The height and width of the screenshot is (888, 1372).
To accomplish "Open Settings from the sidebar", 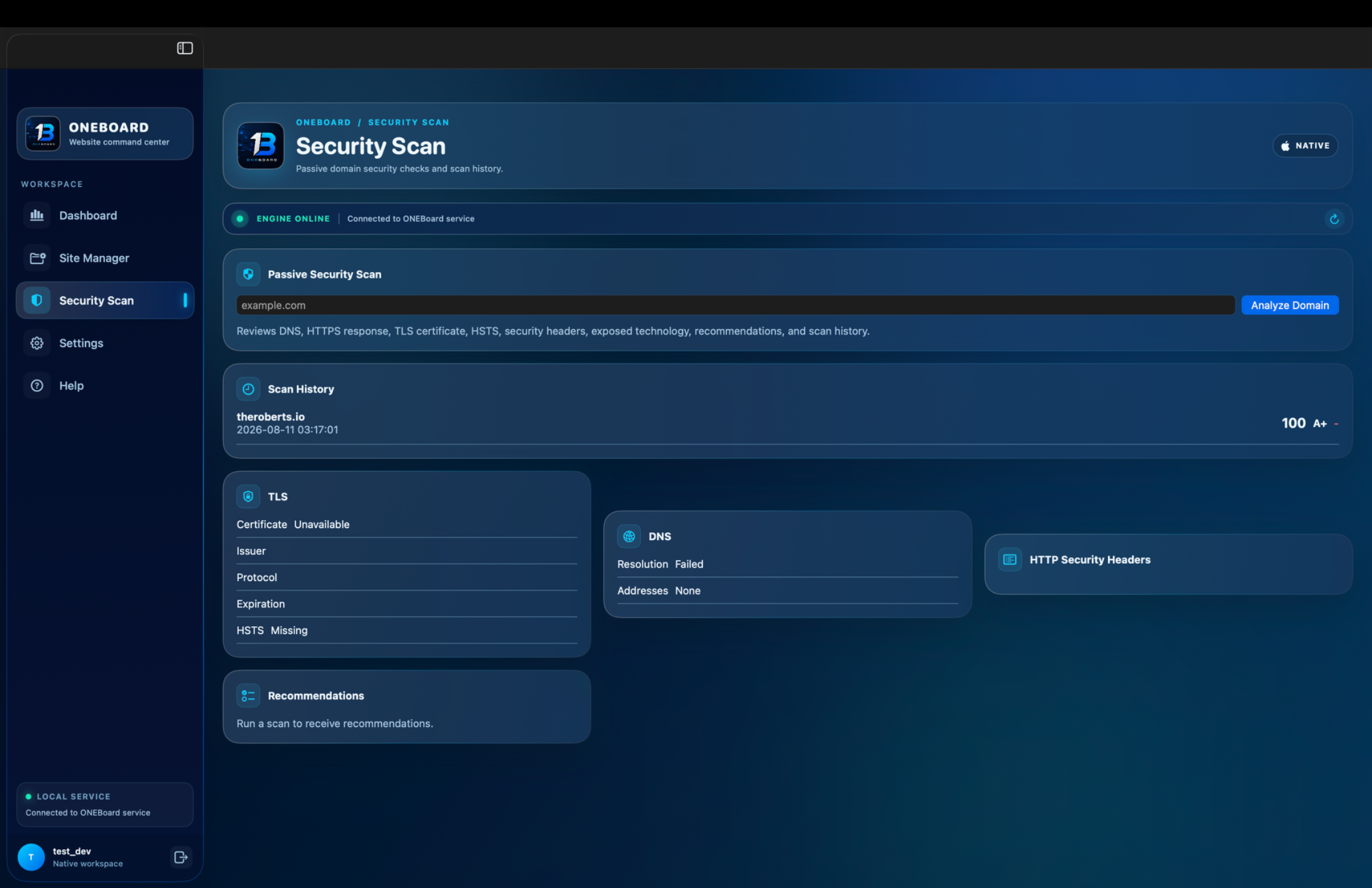I will pyautogui.click(x=105, y=343).
